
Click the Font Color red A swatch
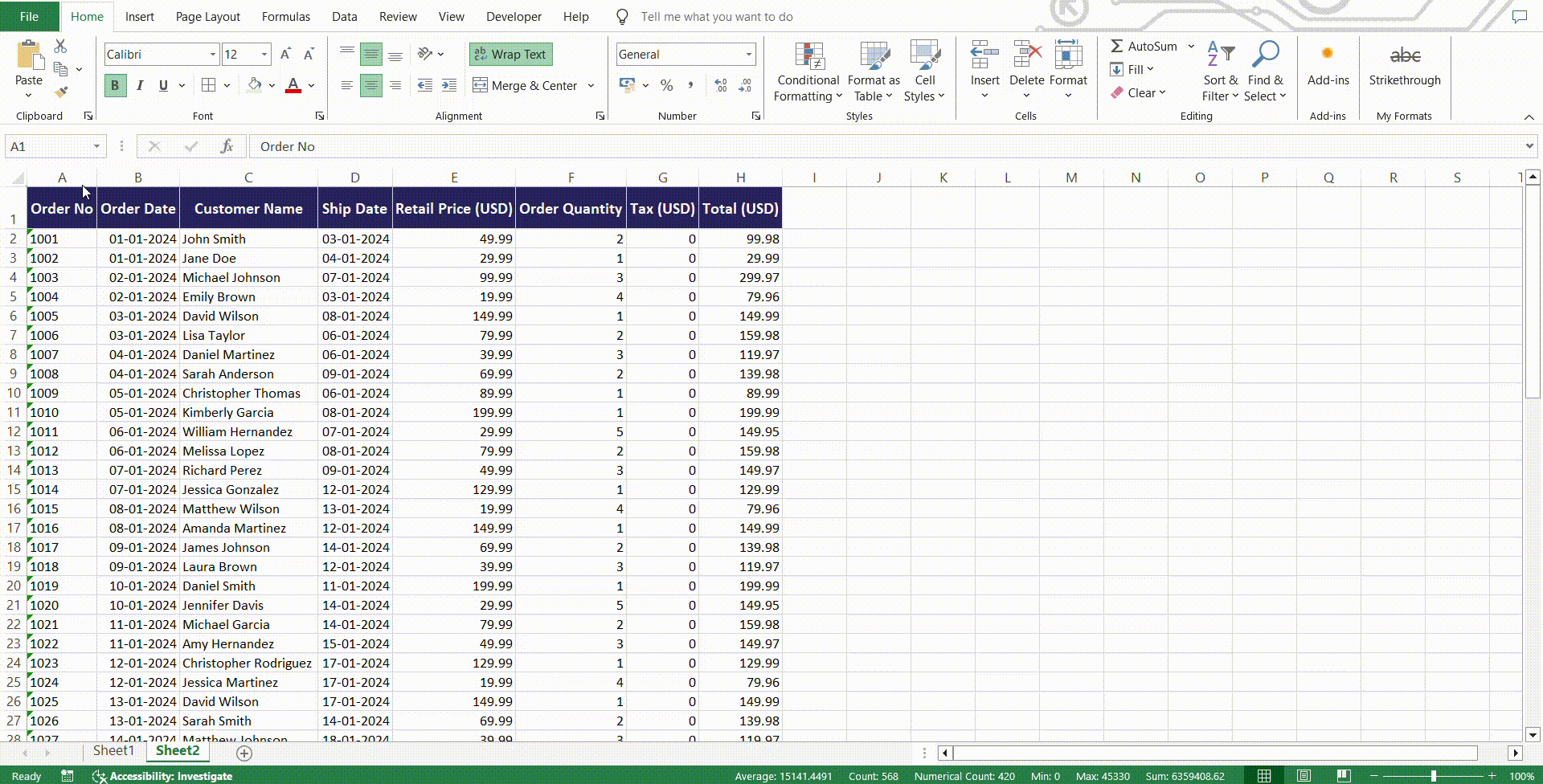pos(293,85)
